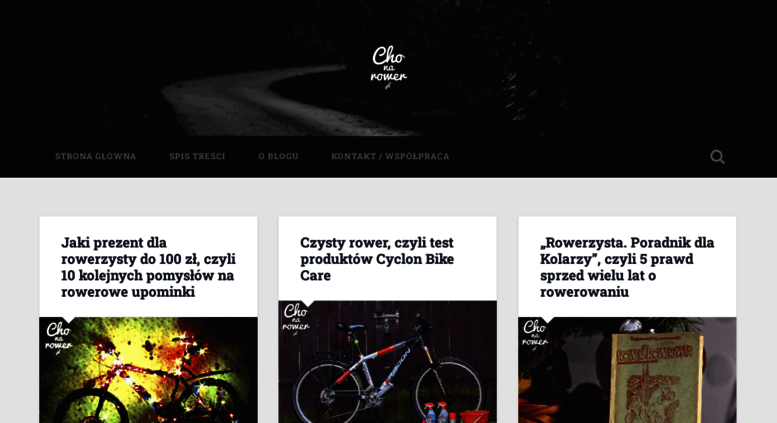The width and height of the screenshot is (777, 423).
Task: Click the mountain bike with cleaners thumbnail
Action: tap(388, 362)
